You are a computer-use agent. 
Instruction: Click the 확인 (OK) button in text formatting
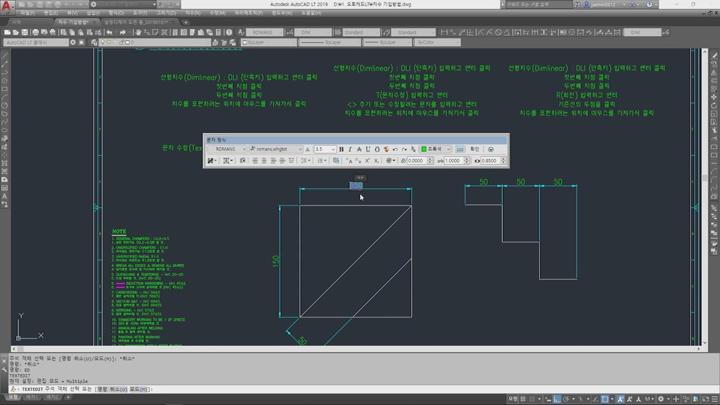475,149
